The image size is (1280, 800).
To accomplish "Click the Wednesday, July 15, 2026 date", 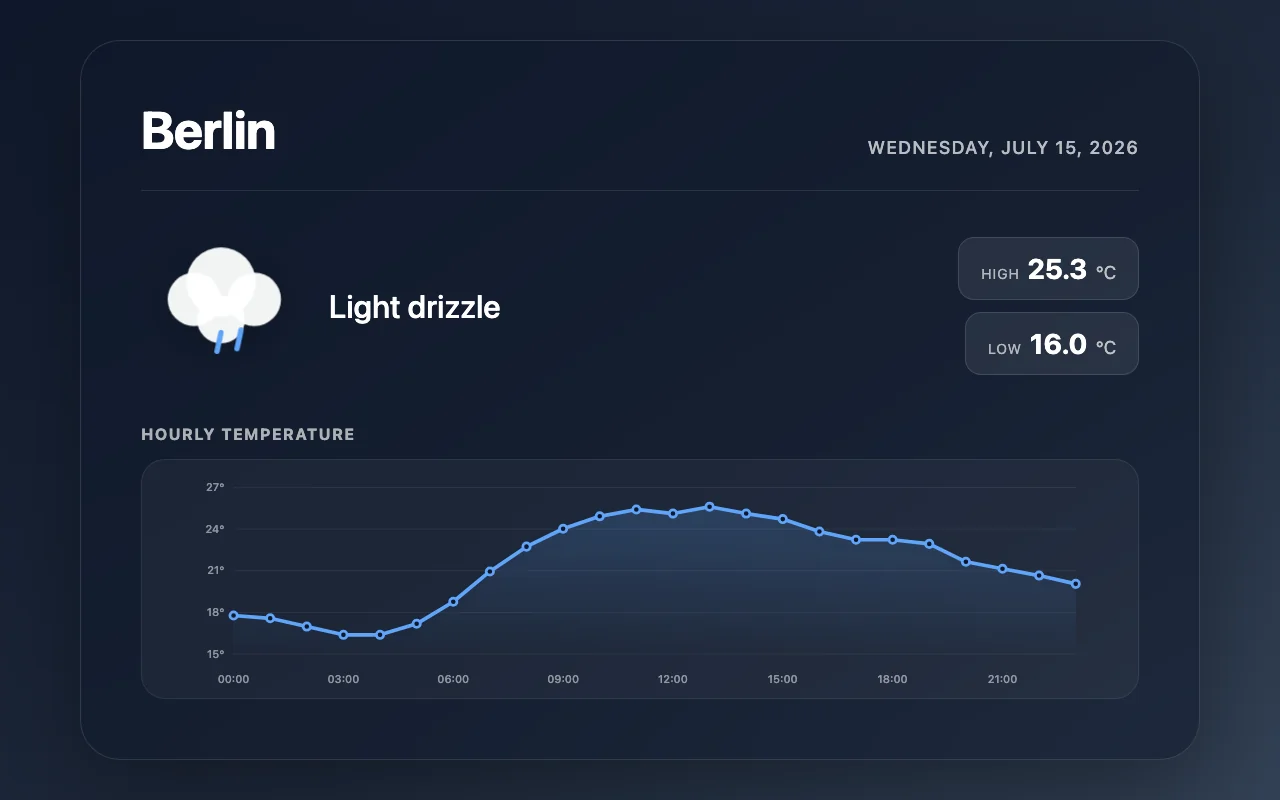I will [x=1003, y=148].
